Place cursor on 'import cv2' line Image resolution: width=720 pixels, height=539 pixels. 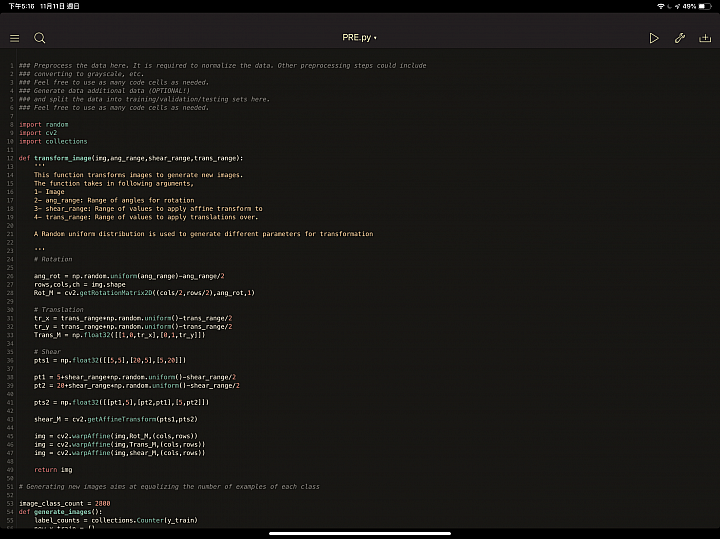pos(38,133)
